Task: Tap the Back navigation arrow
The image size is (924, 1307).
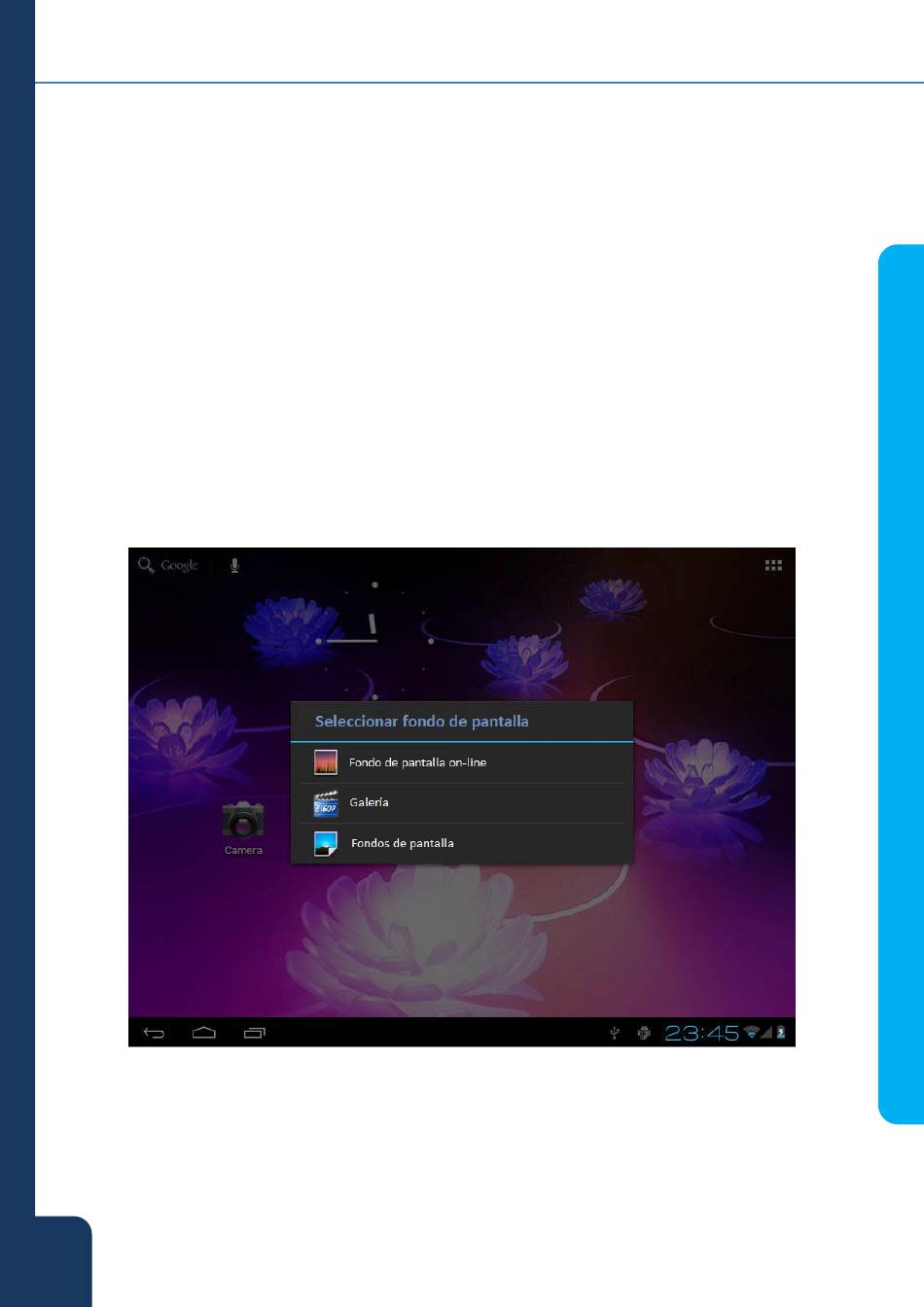Action: [154, 1033]
